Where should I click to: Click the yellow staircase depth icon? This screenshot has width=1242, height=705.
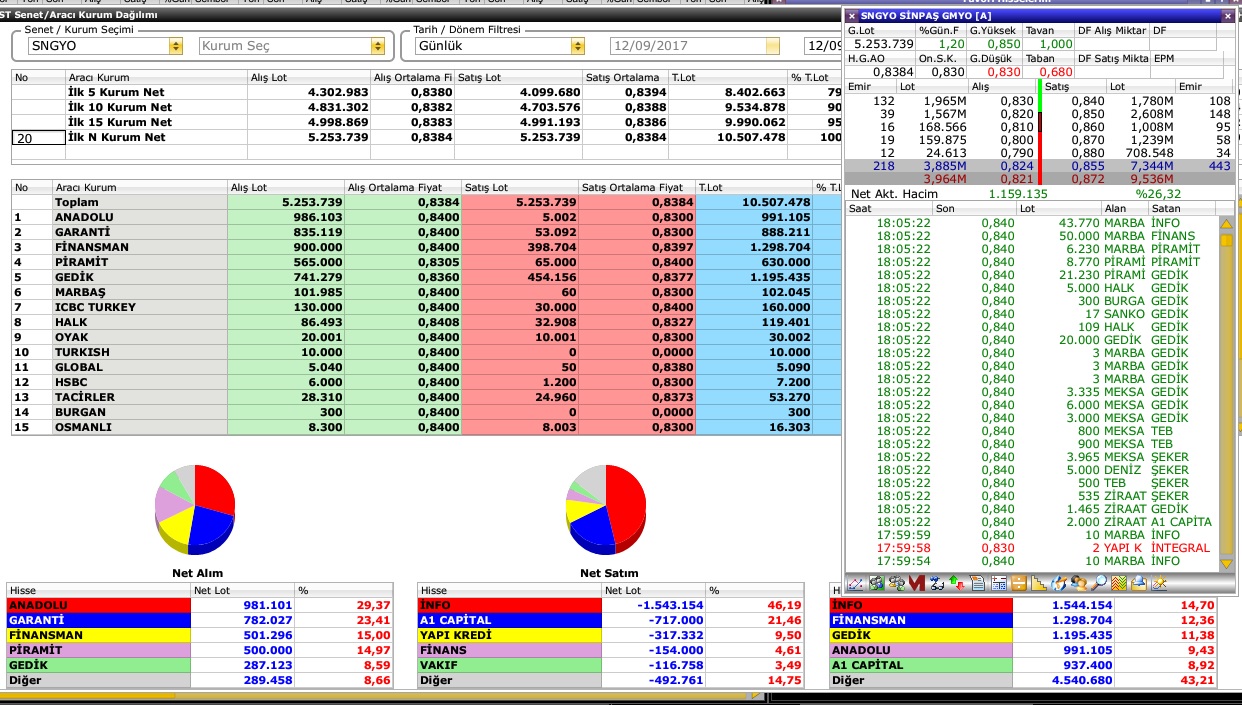pyautogui.click(x=1038, y=583)
